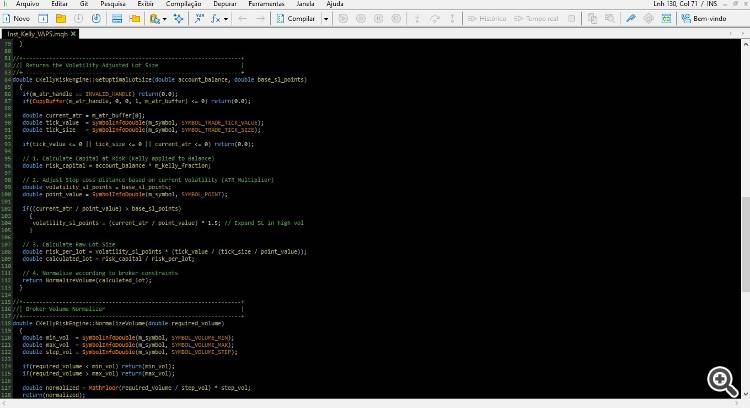This screenshot has height=408, width=750.
Task: Click the 'Broker Volume Normalizer' comment line
Action: click(x=65, y=309)
